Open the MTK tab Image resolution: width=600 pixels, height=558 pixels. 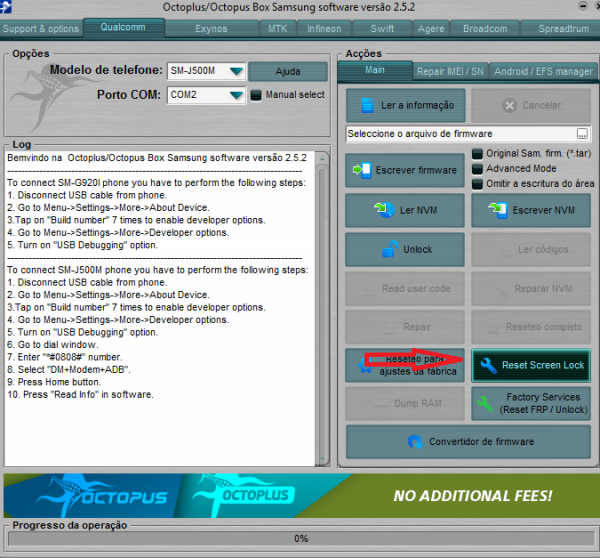click(278, 29)
